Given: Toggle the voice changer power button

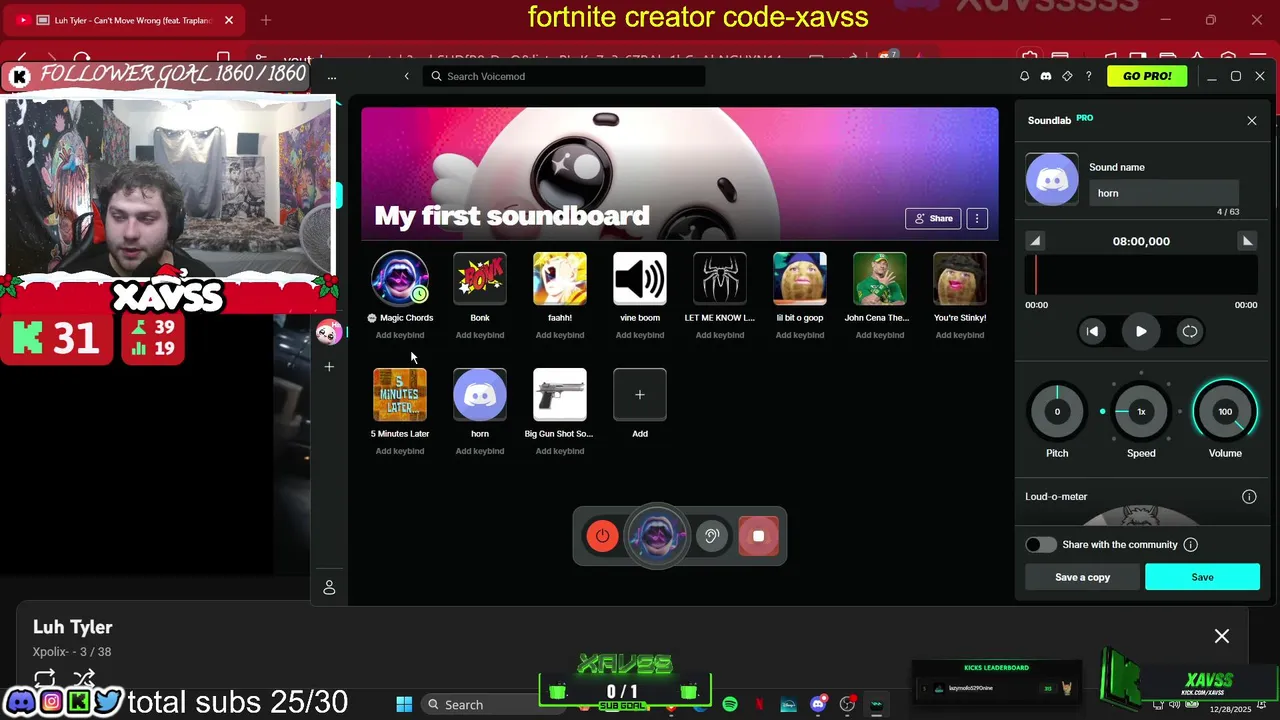Looking at the screenshot, I should 602,536.
